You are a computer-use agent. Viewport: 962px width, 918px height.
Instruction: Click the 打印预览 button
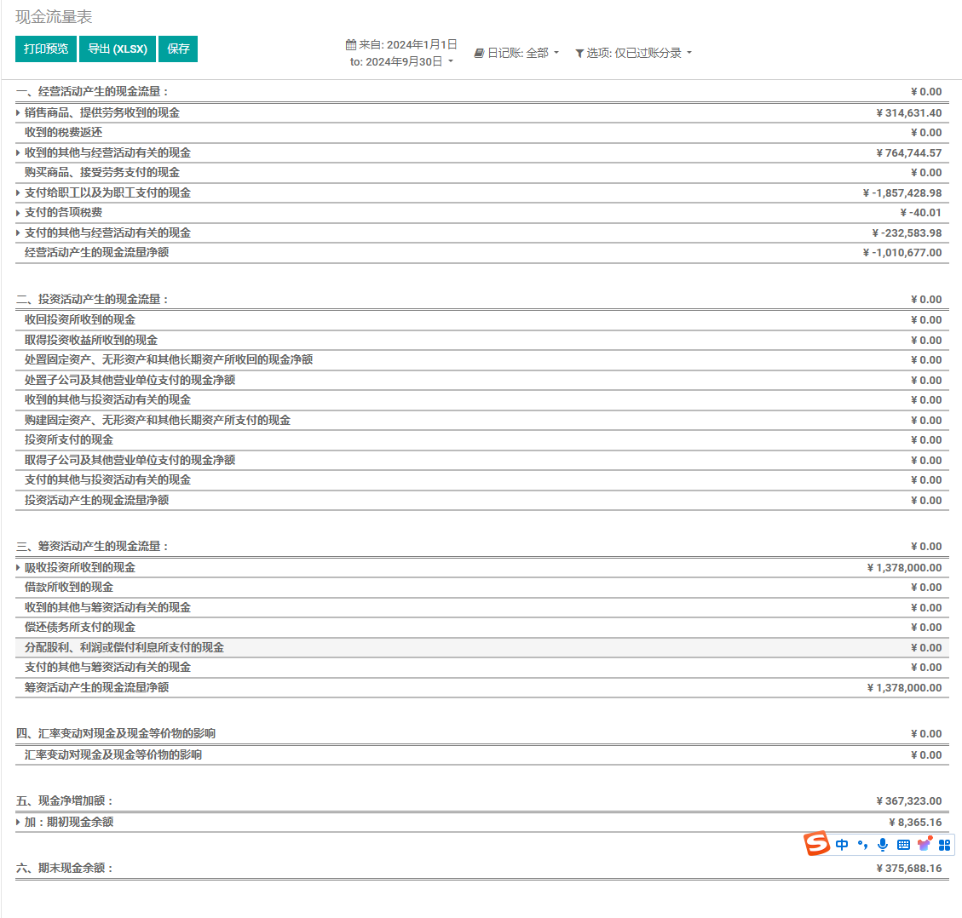click(x=46, y=49)
